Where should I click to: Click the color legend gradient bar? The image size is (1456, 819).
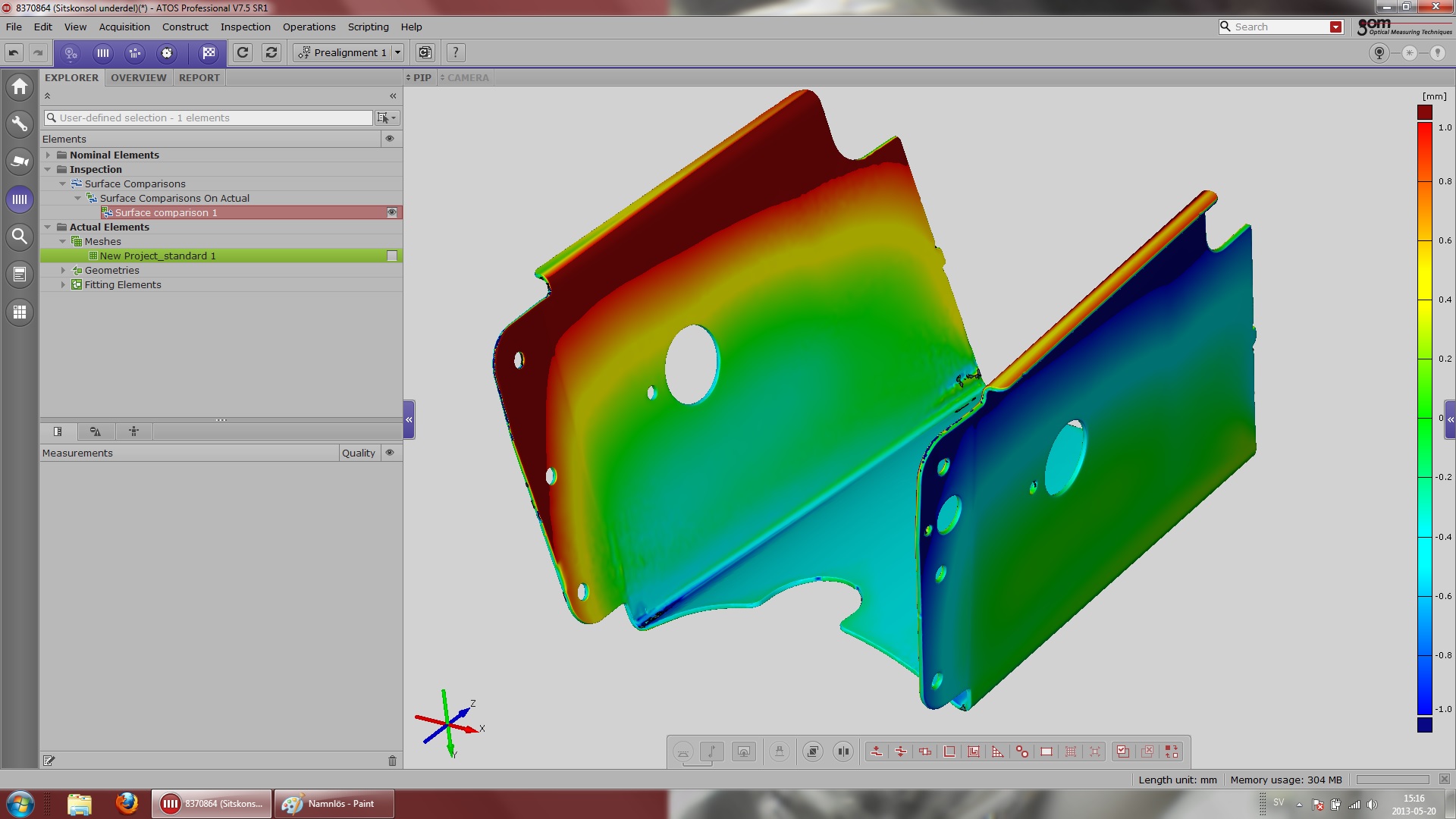[x=1425, y=418]
